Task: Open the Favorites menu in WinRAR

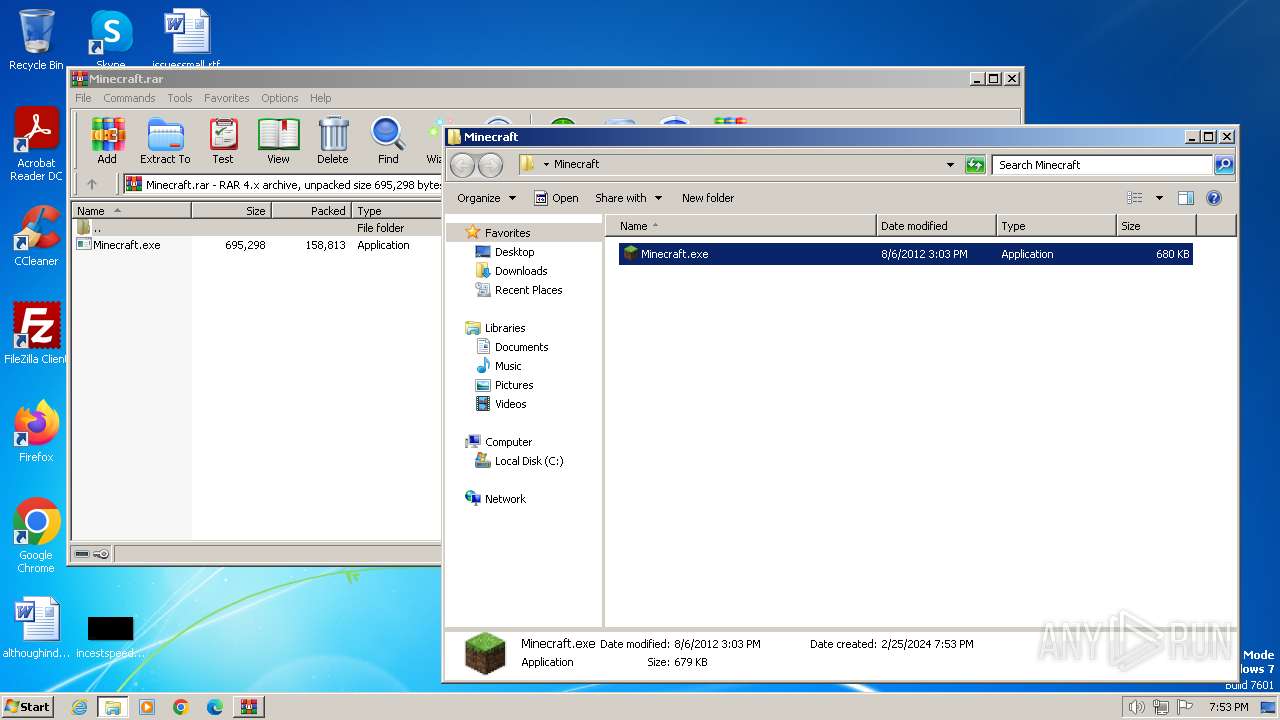Action: click(227, 98)
